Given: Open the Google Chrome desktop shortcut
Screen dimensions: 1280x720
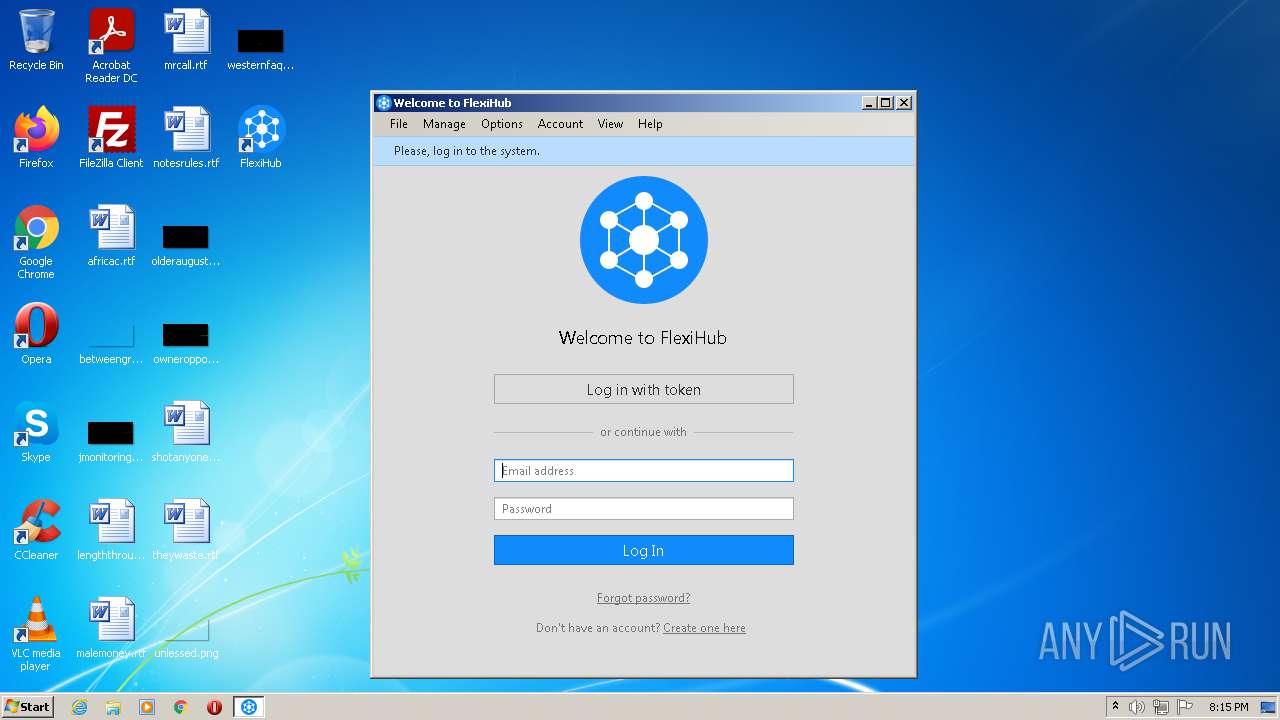Looking at the screenshot, I should click(36, 242).
